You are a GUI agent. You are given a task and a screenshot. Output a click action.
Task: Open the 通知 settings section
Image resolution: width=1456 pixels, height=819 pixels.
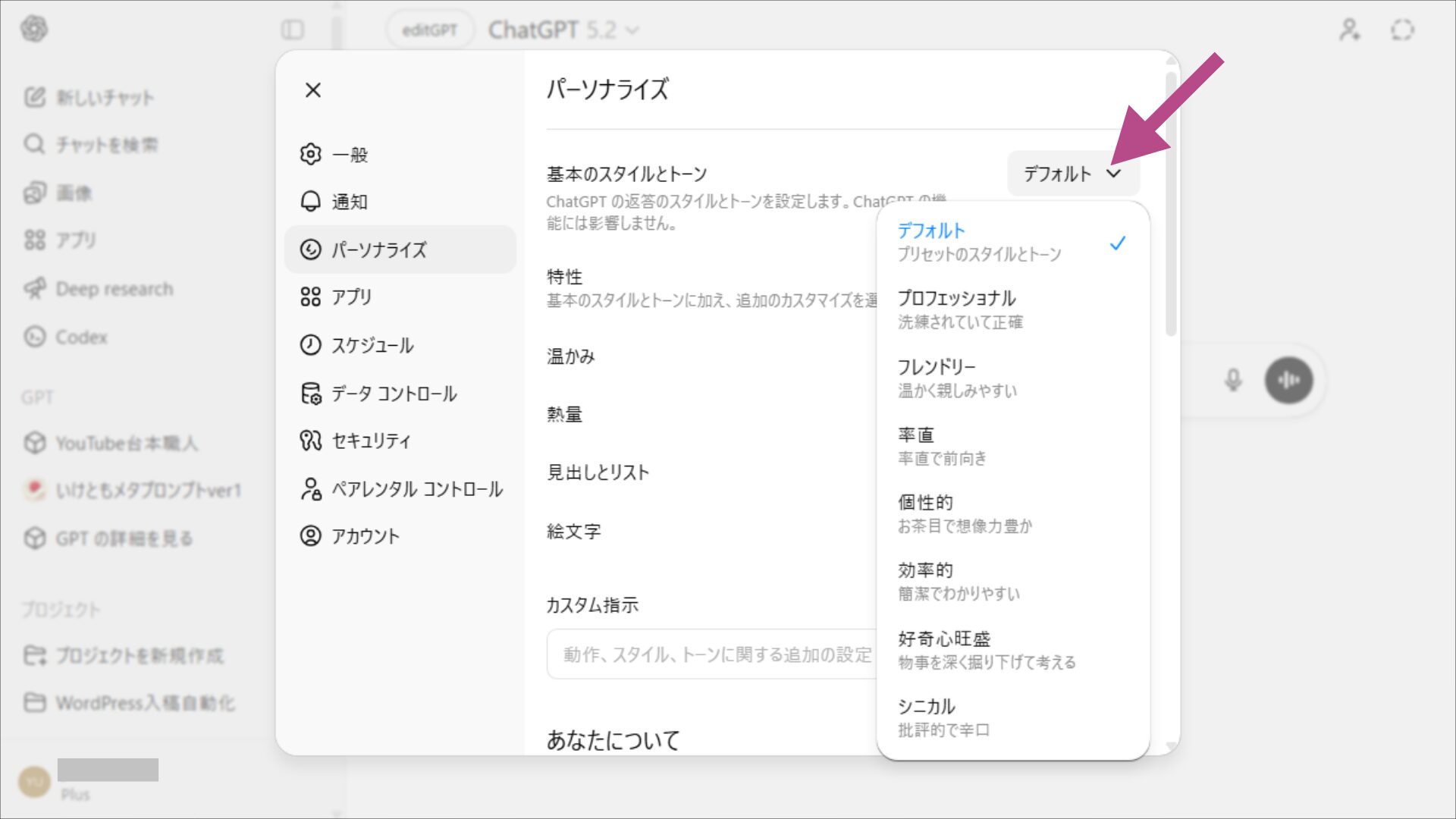pos(350,202)
